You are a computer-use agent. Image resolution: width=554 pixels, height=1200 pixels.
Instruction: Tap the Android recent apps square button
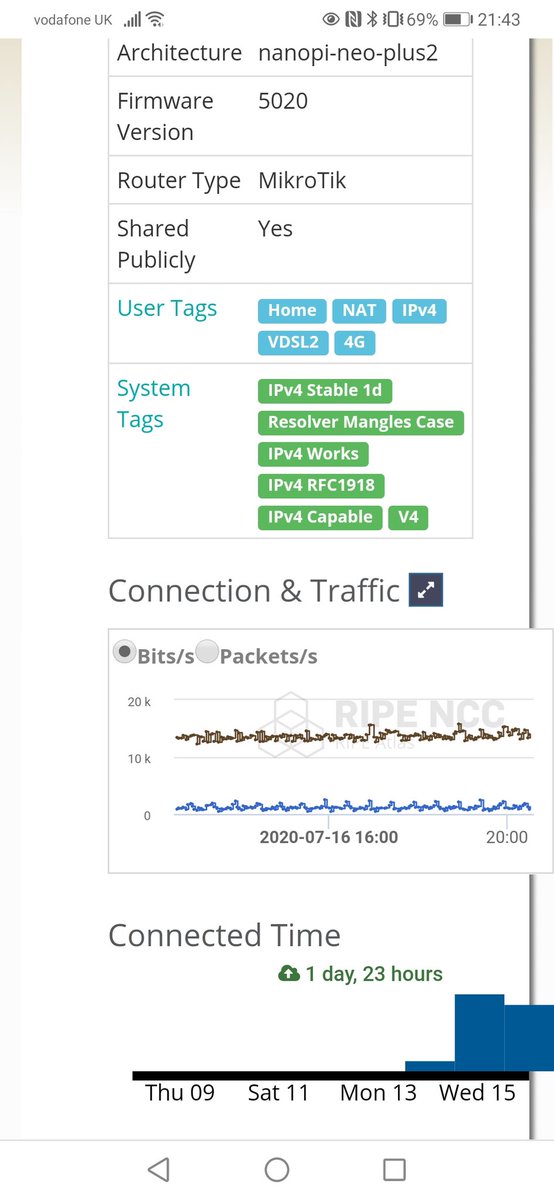(x=395, y=1169)
